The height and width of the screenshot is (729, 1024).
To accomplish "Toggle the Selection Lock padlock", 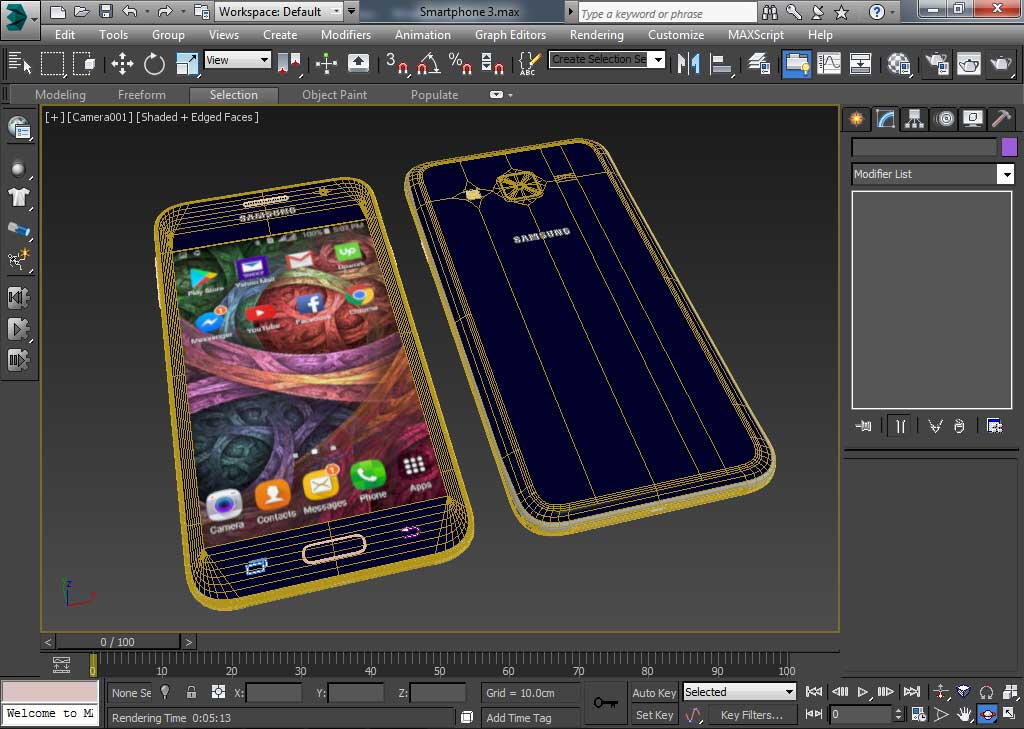I will point(191,692).
